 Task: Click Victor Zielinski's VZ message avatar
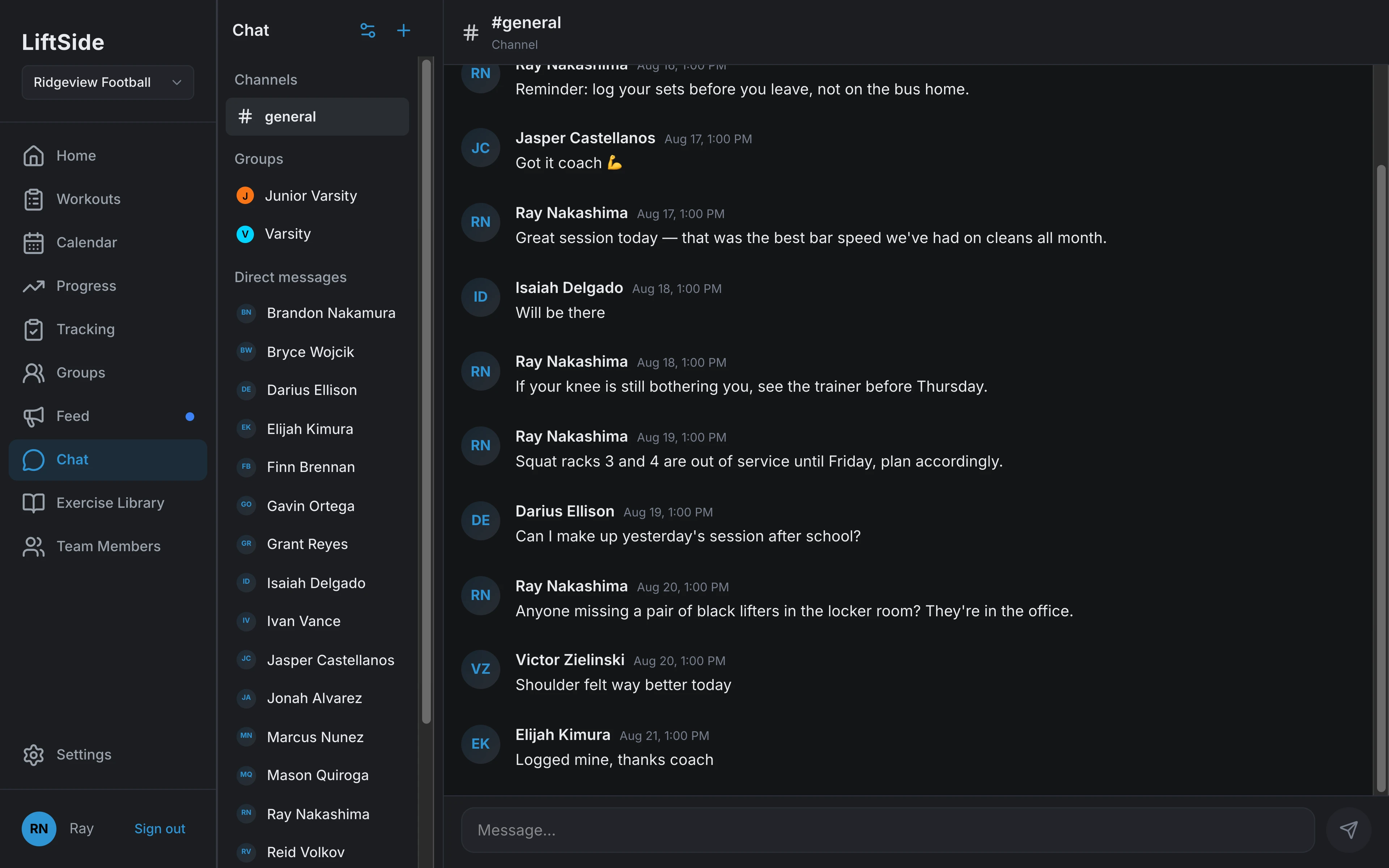(480, 669)
